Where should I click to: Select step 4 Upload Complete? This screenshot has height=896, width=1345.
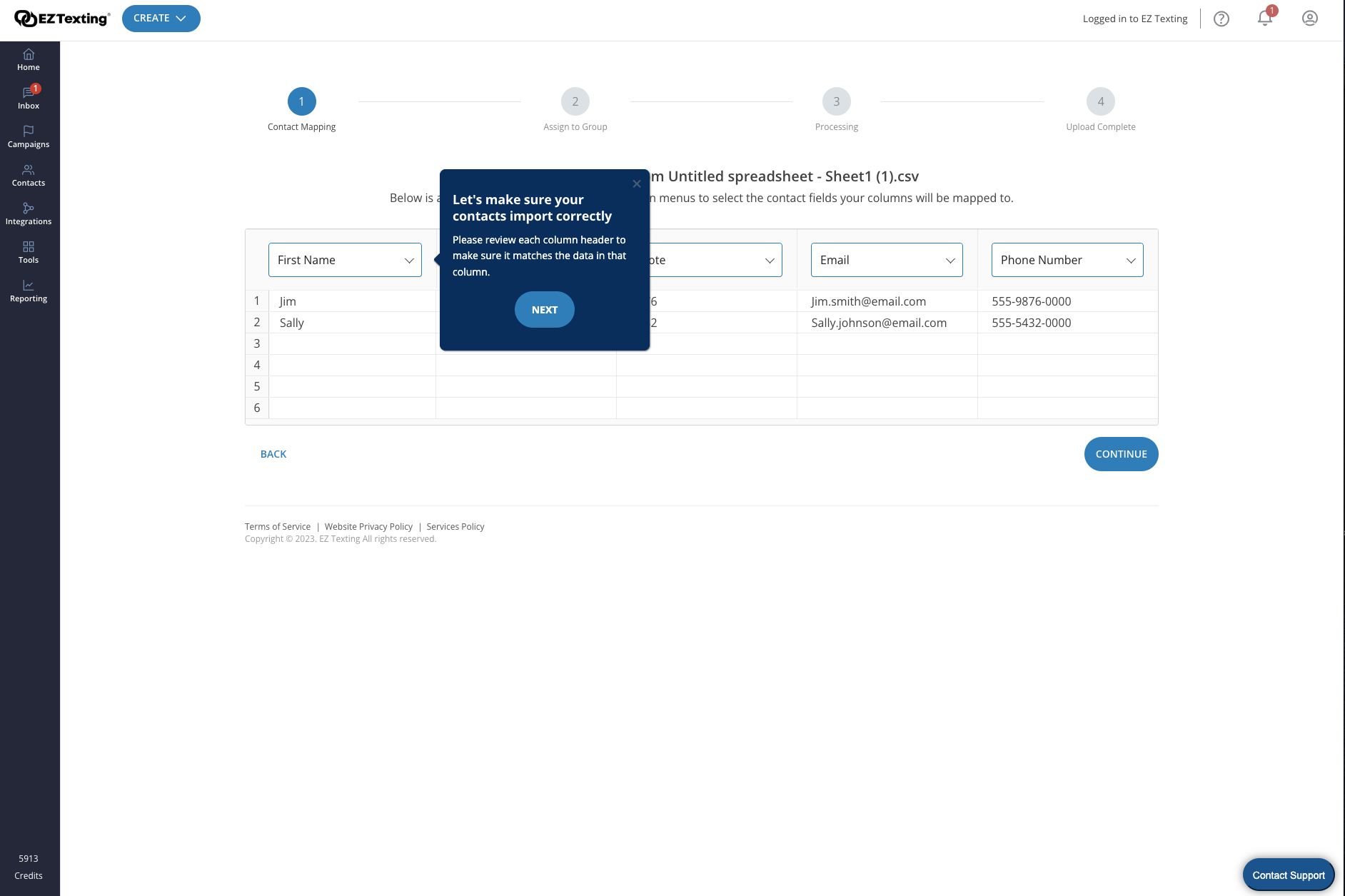coord(1101,110)
